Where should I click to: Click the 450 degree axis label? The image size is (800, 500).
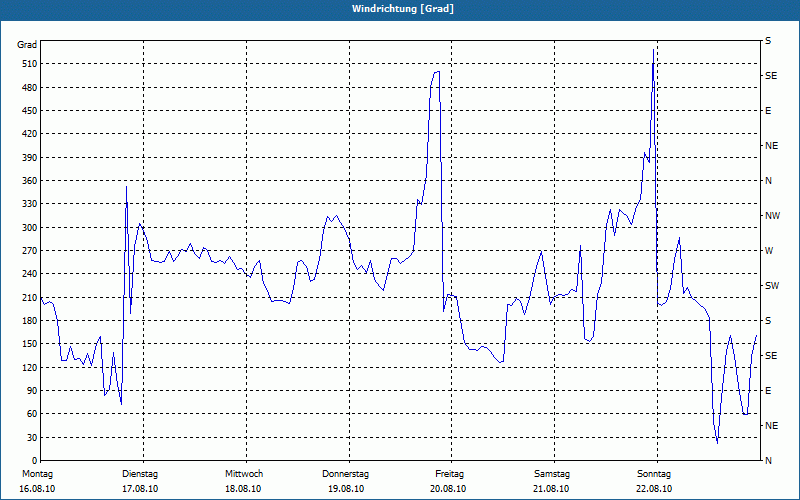pyautogui.click(x=30, y=111)
